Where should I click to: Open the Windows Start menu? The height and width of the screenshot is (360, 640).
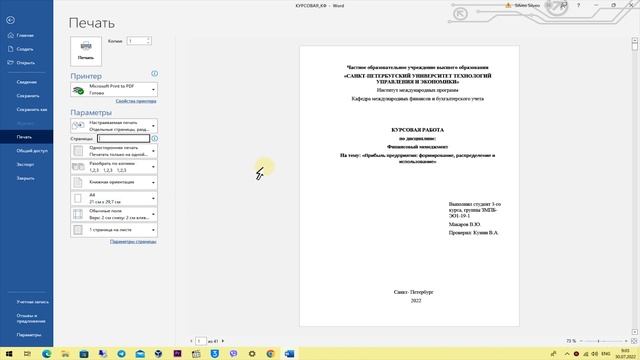click(9, 353)
